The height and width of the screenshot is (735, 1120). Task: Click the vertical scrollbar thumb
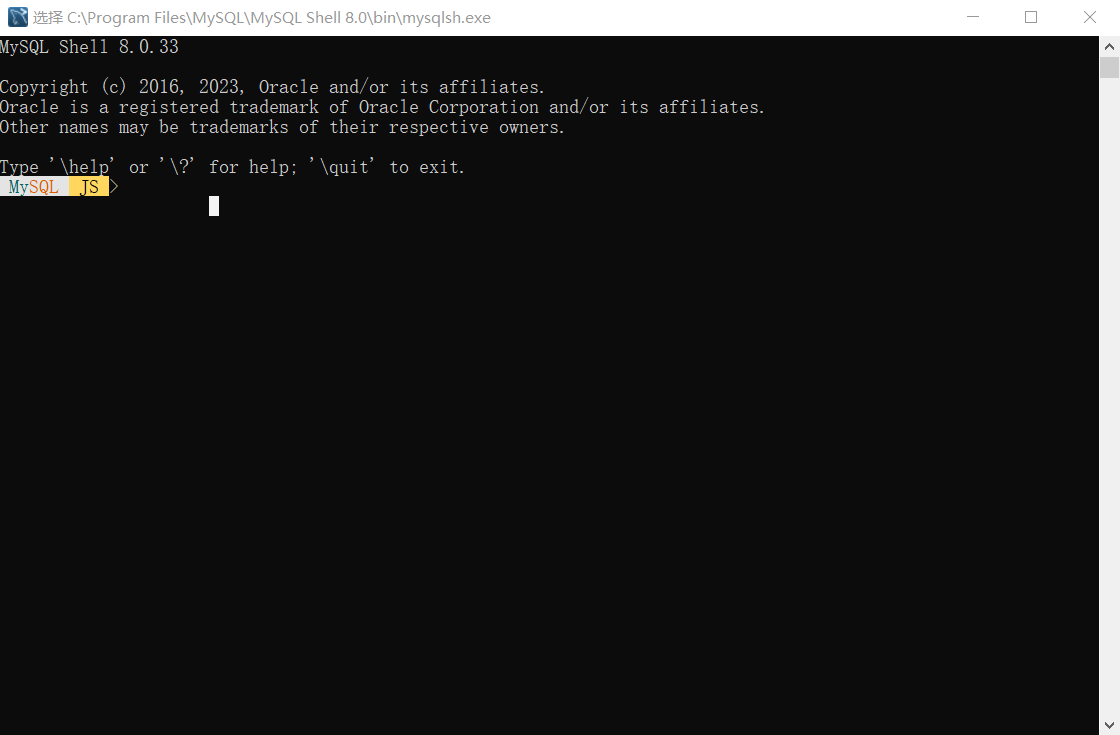(x=1109, y=67)
